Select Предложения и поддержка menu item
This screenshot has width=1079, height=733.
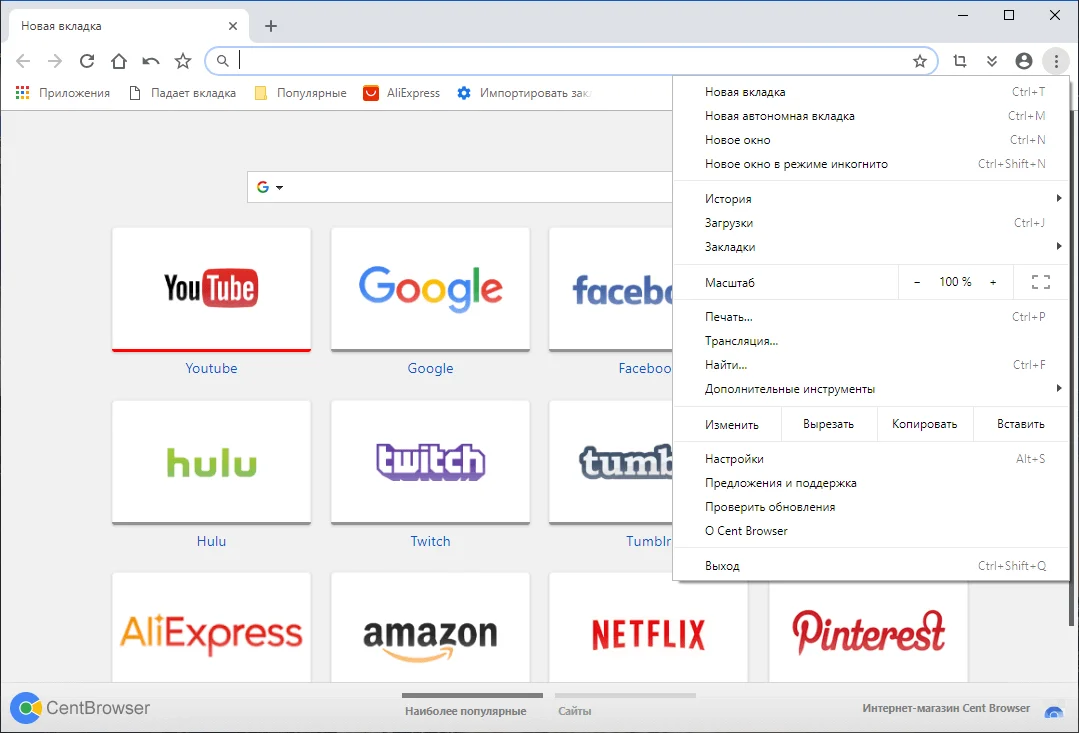tap(871, 483)
